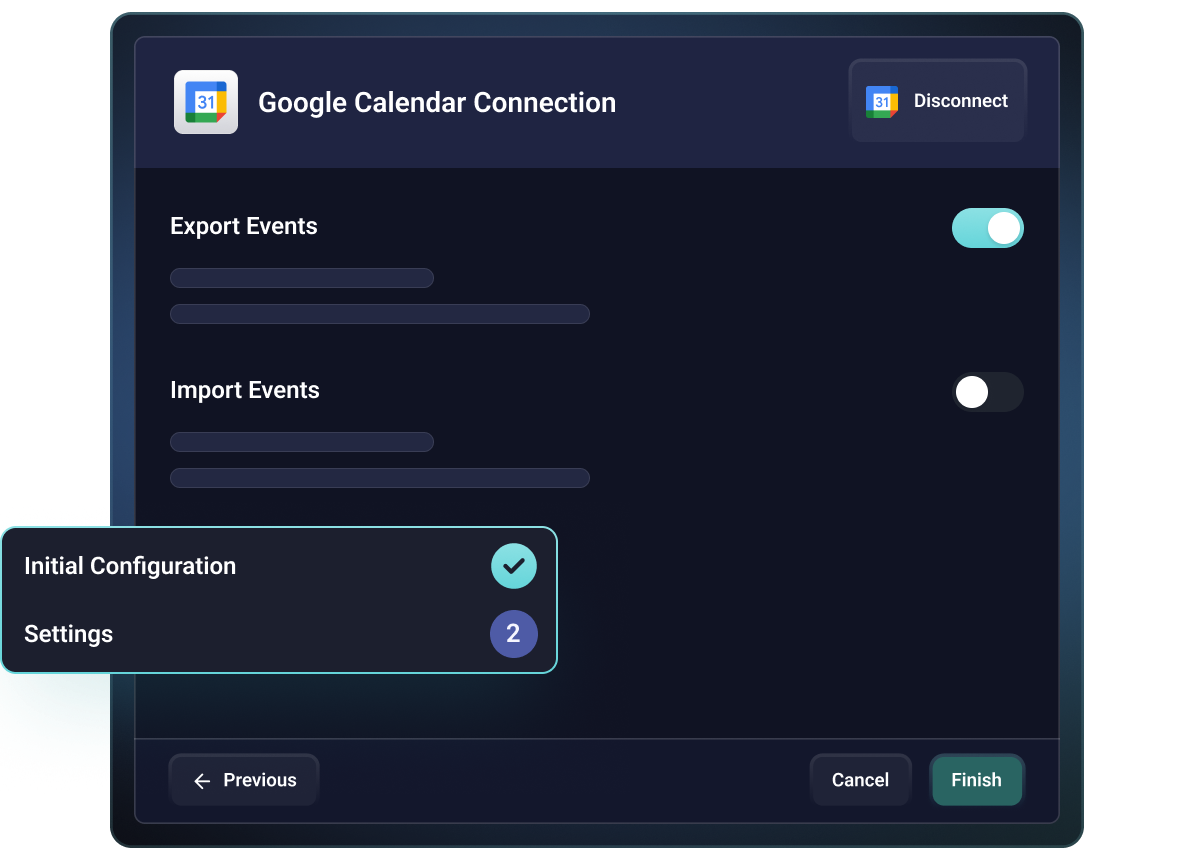Click the Google Calendar icon inside the Disconnect button
1186x860 pixels.
click(880, 101)
